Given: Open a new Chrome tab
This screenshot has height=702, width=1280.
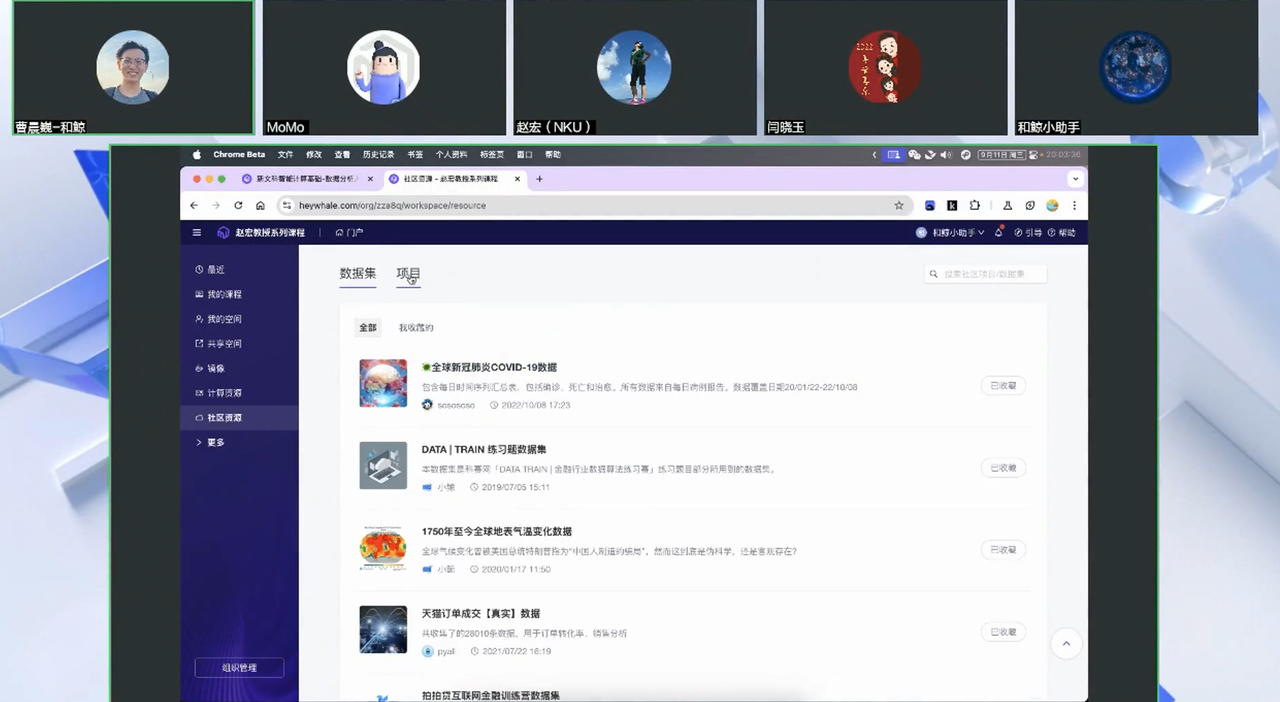Looking at the screenshot, I should [539, 179].
